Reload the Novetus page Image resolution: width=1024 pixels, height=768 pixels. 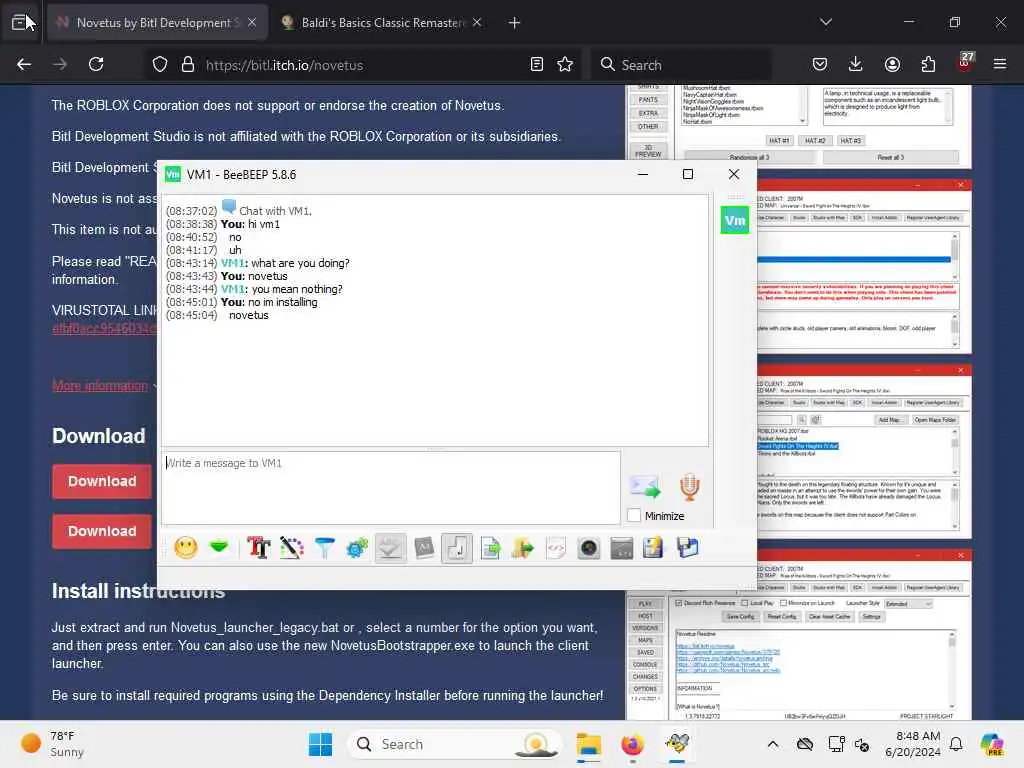(96, 64)
